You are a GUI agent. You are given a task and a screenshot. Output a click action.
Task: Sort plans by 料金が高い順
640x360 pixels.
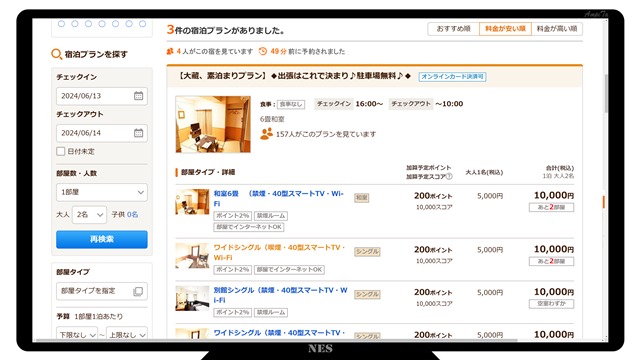[x=557, y=29]
